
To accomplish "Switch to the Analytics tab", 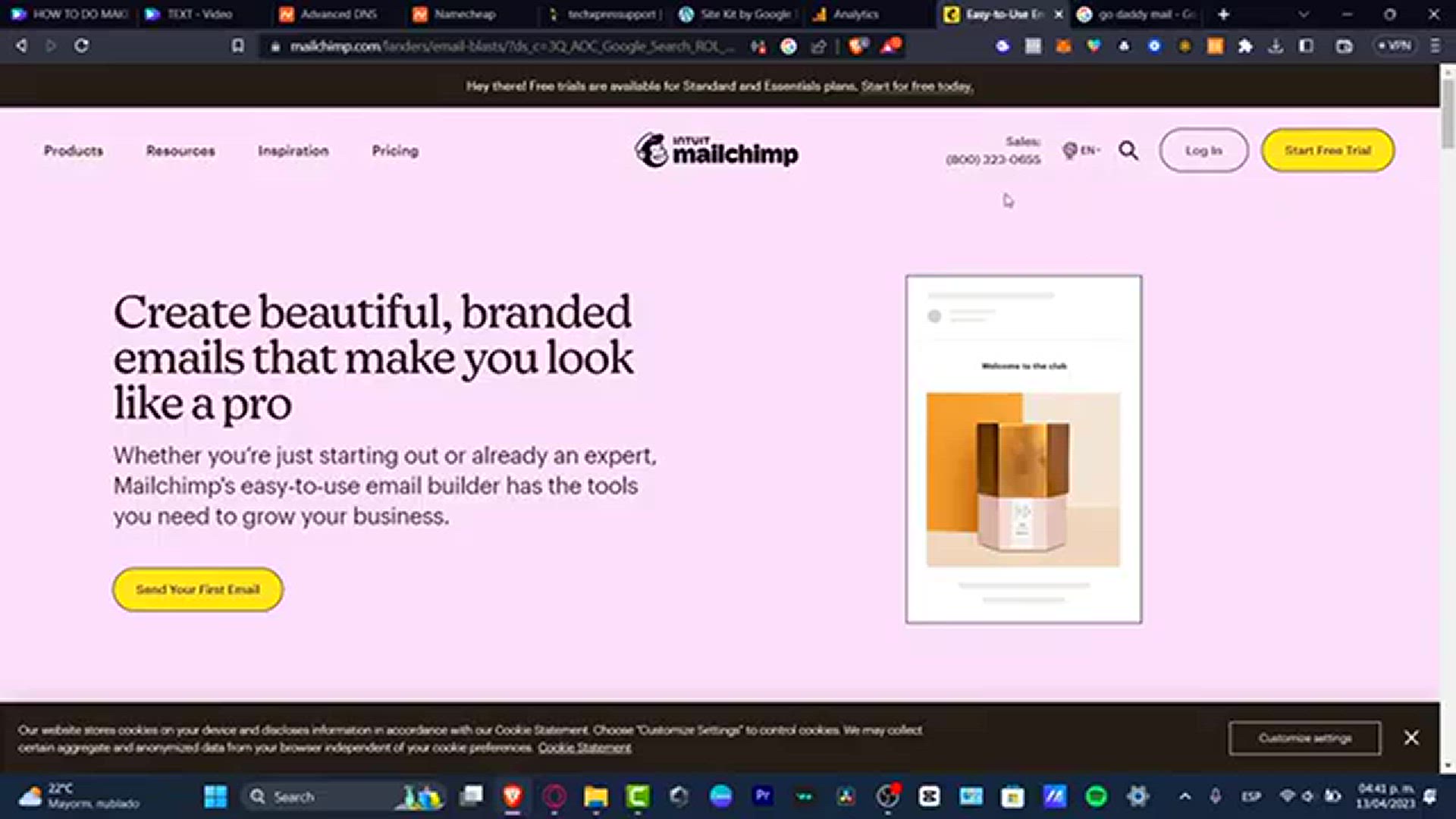I will [x=855, y=14].
